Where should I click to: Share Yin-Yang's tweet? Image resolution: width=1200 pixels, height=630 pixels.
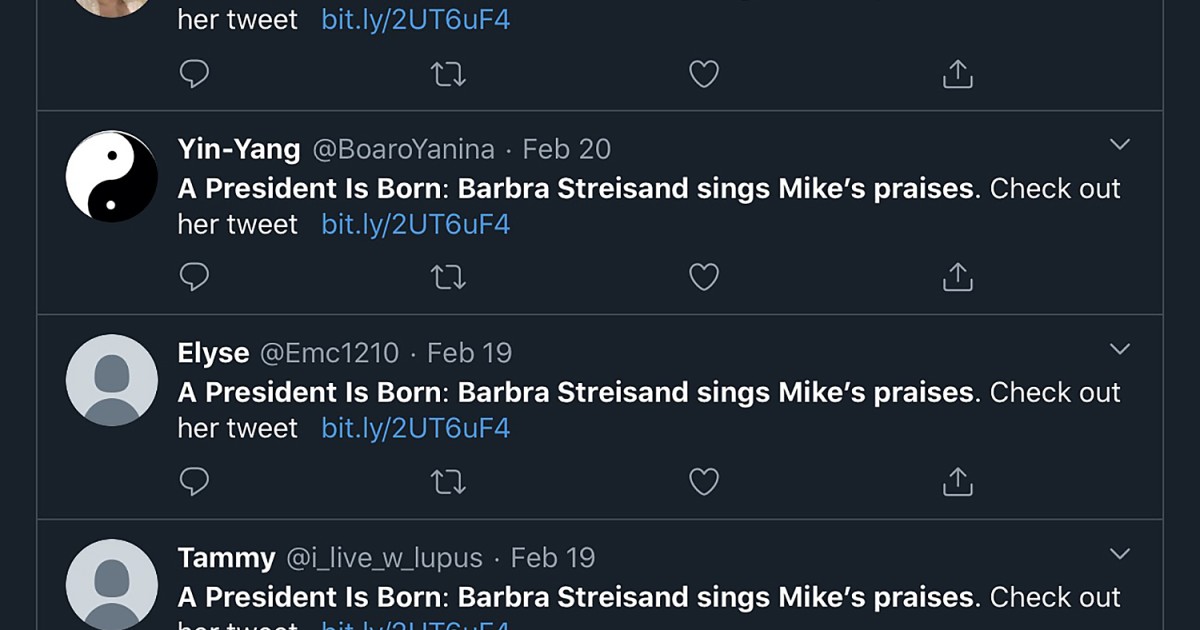pyautogui.click(x=958, y=277)
